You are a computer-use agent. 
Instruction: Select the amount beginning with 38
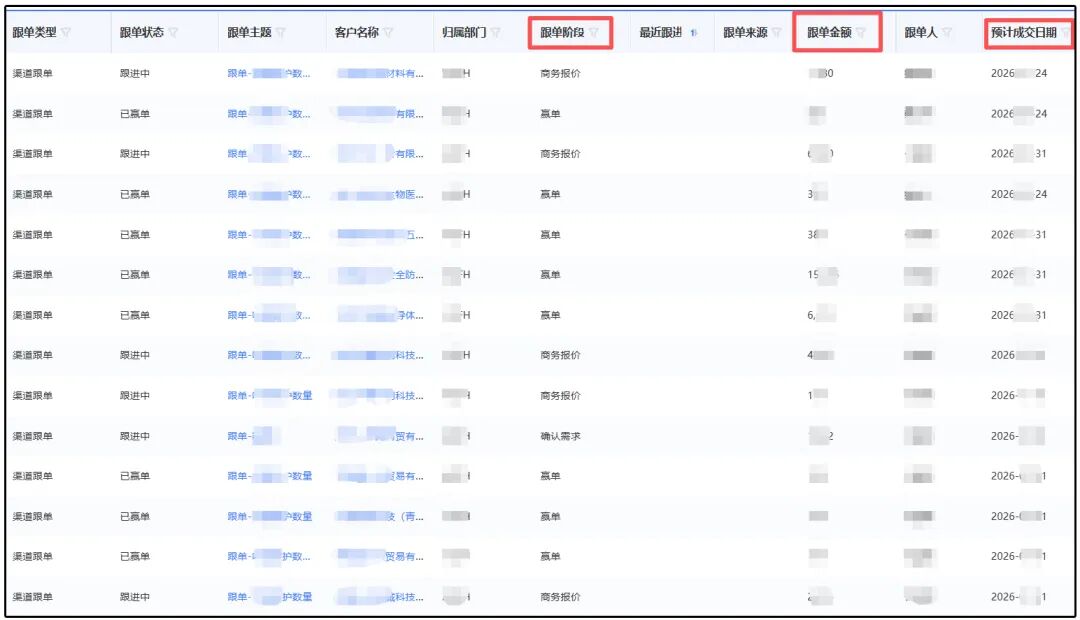pos(818,235)
